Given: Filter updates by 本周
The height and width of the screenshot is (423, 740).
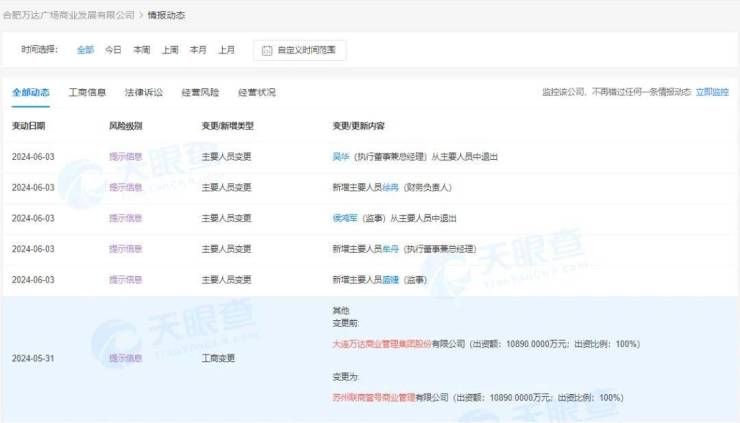Looking at the screenshot, I should 141,49.
